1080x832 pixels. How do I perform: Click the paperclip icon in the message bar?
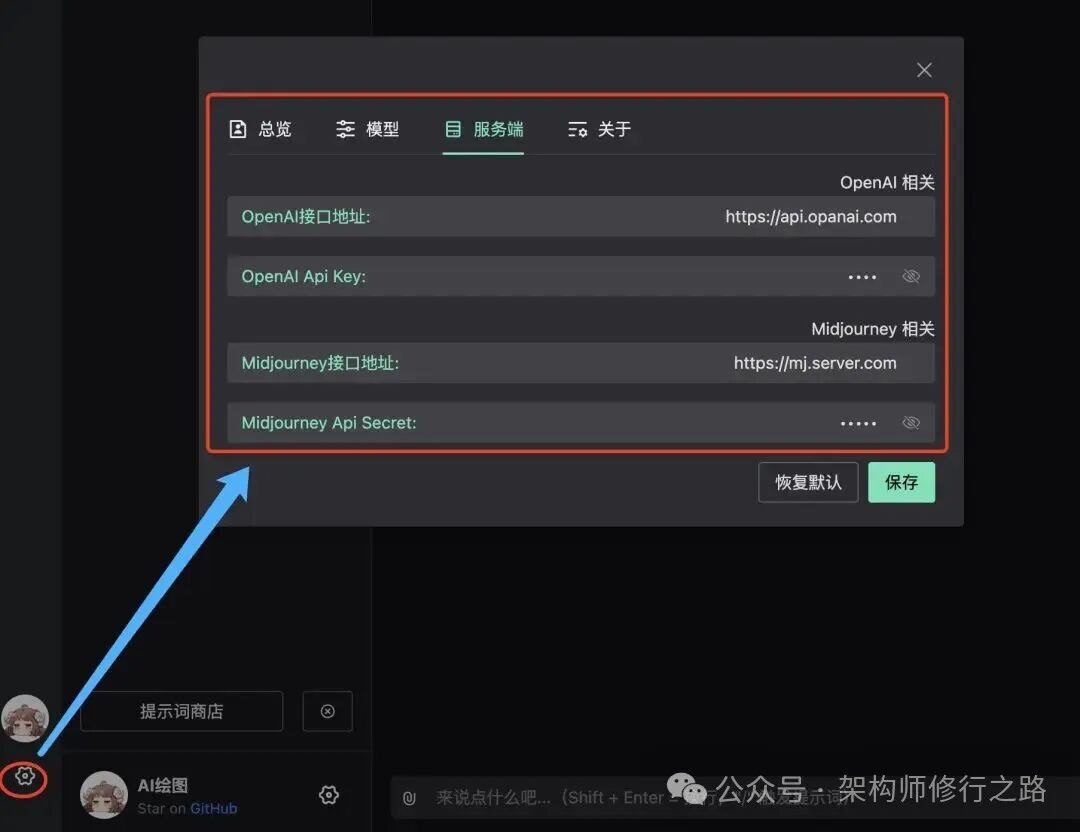tap(408, 797)
